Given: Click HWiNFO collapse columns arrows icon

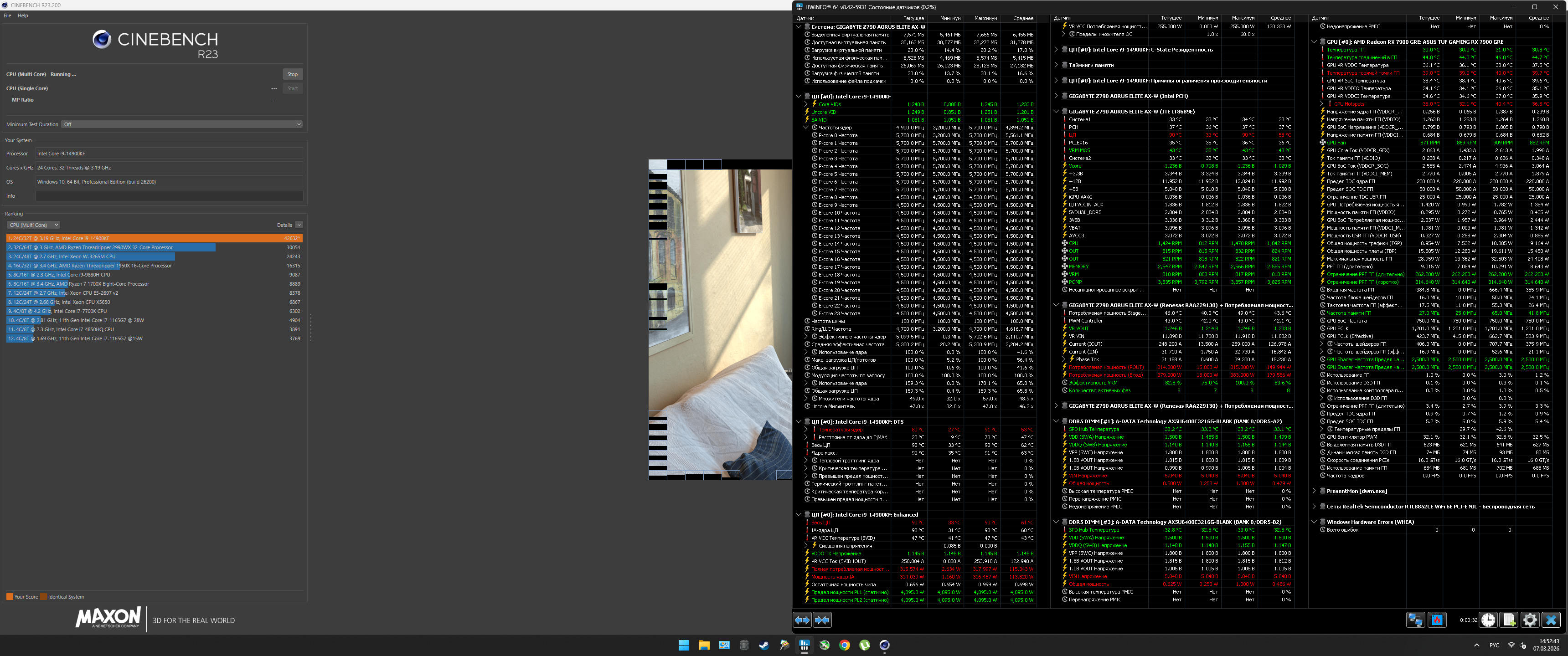Looking at the screenshot, I should (822, 620).
